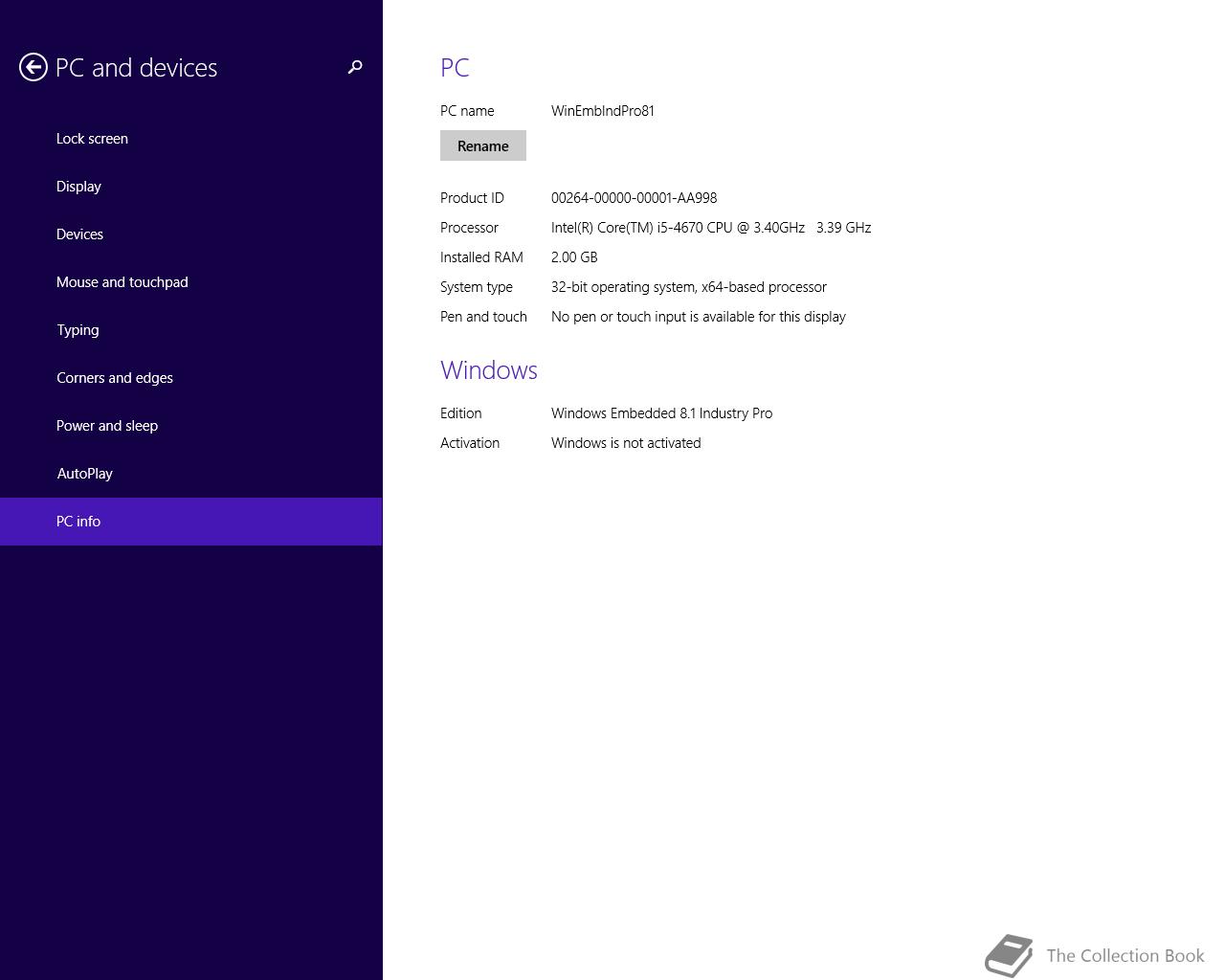Image resolution: width=1225 pixels, height=980 pixels.
Task: Click the PC name value WinEmbIndPro81
Action: point(603,111)
